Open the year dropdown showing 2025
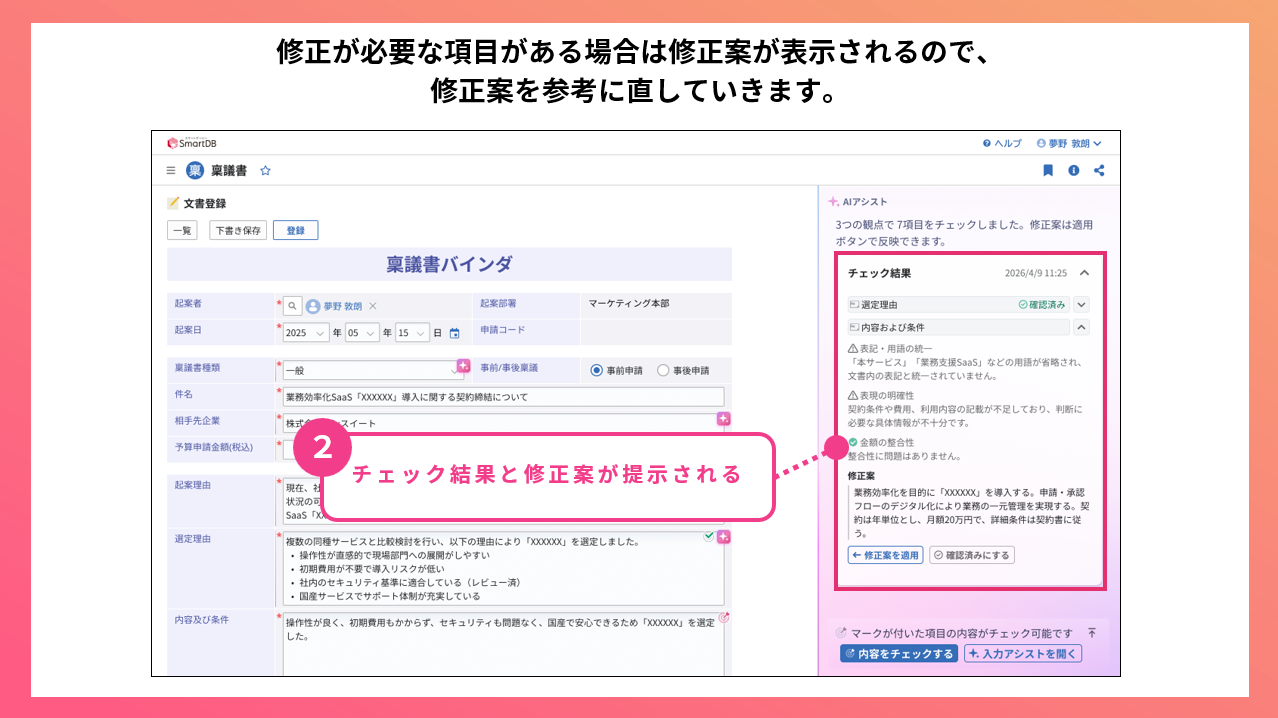The width and height of the screenshot is (1278, 718). (306, 333)
